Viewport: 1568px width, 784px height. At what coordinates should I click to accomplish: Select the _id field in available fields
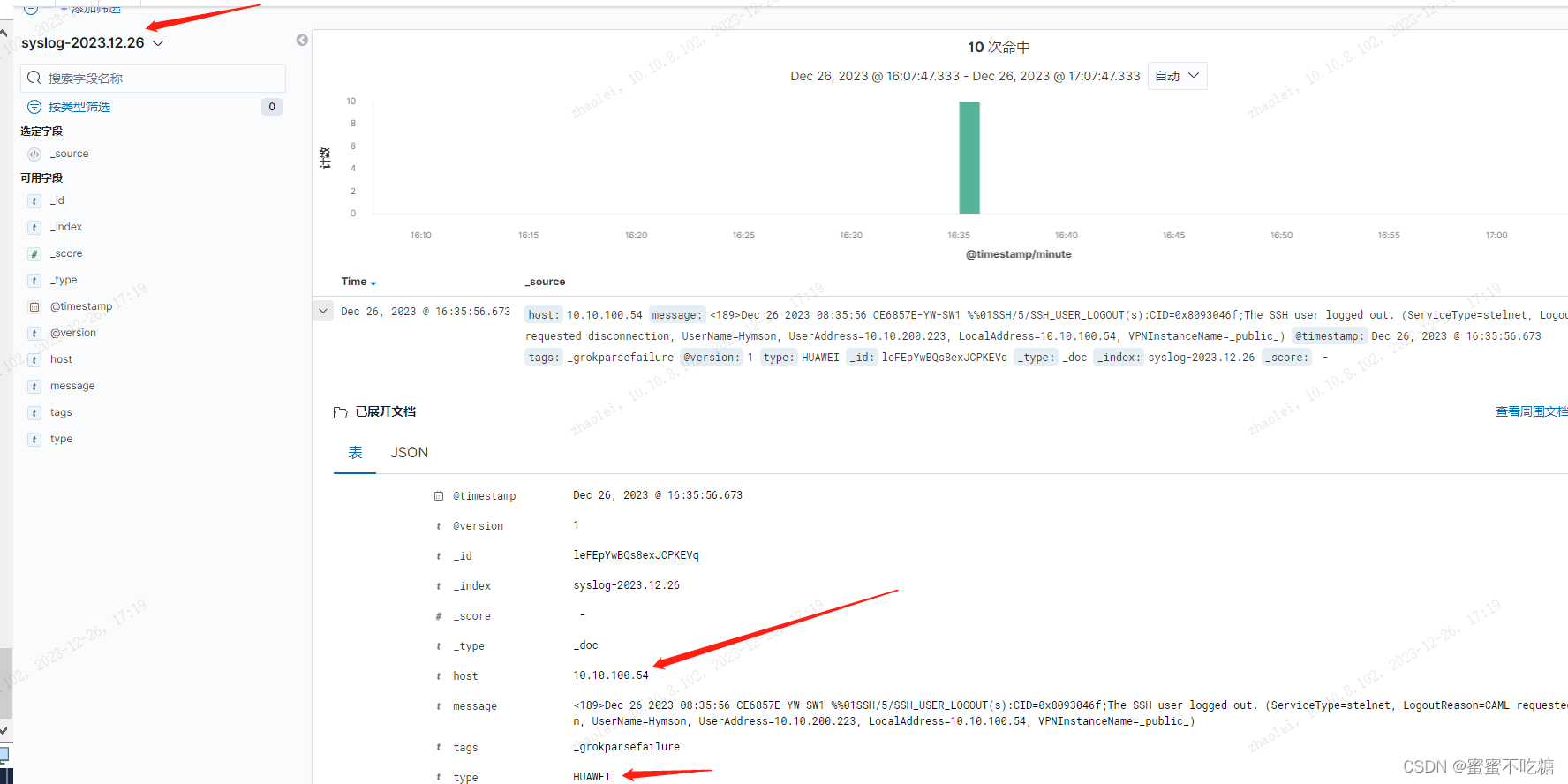(57, 200)
